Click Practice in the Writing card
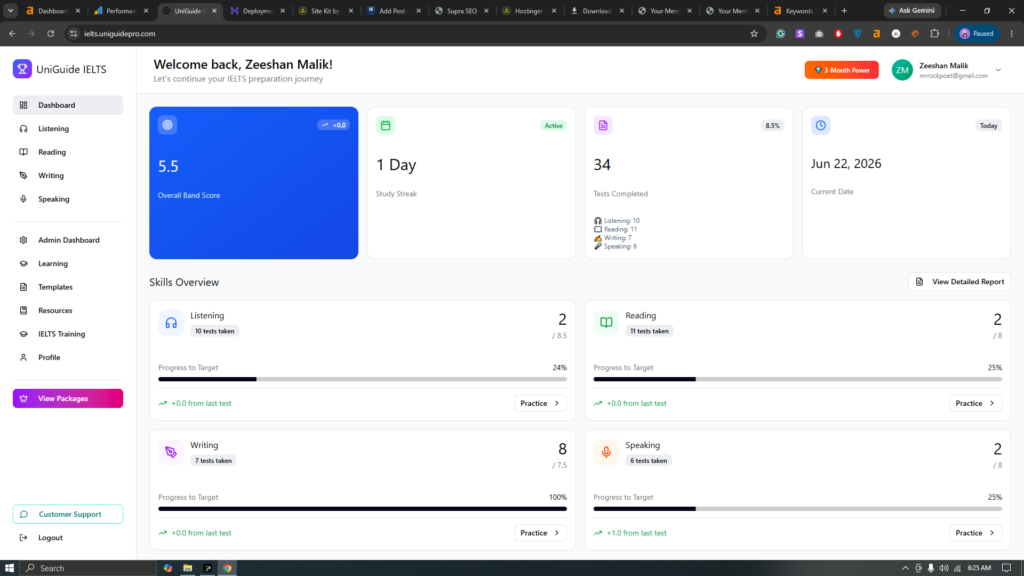 point(539,533)
